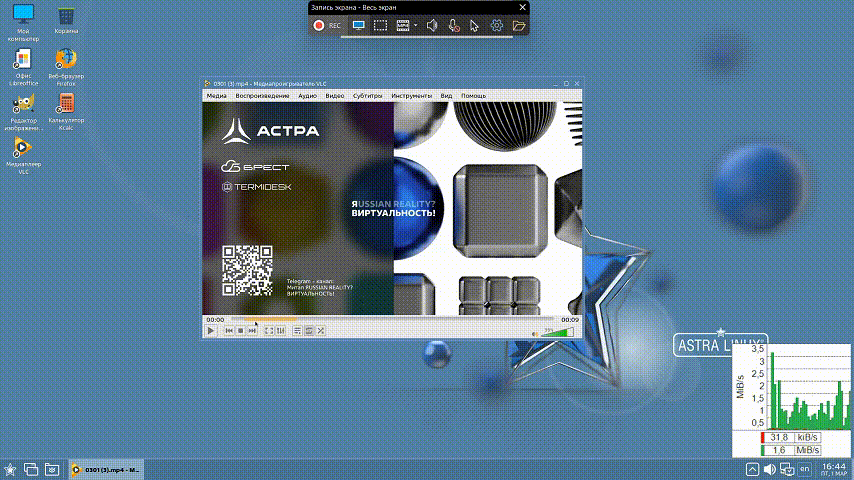The width and height of the screenshot is (854, 480).
Task: Open screen recorder settings gear
Action: pyautogui.click(x=496, y=25)
